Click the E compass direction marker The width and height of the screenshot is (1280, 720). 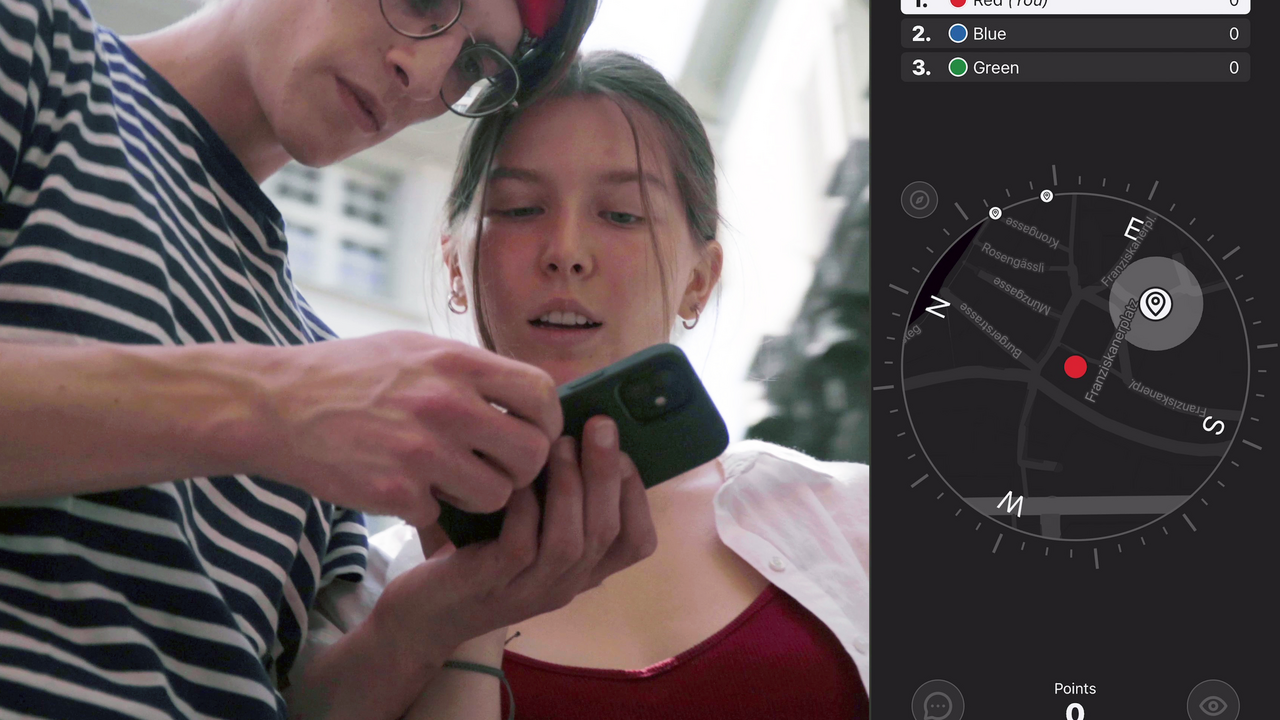coord(1133,230)
